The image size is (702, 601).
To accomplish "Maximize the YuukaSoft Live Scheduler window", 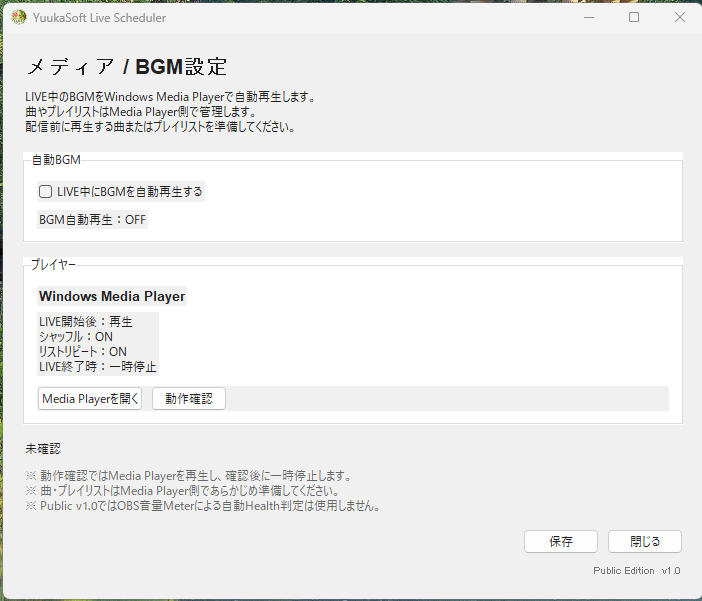I will pyautogui.click(x=634, y=17).
